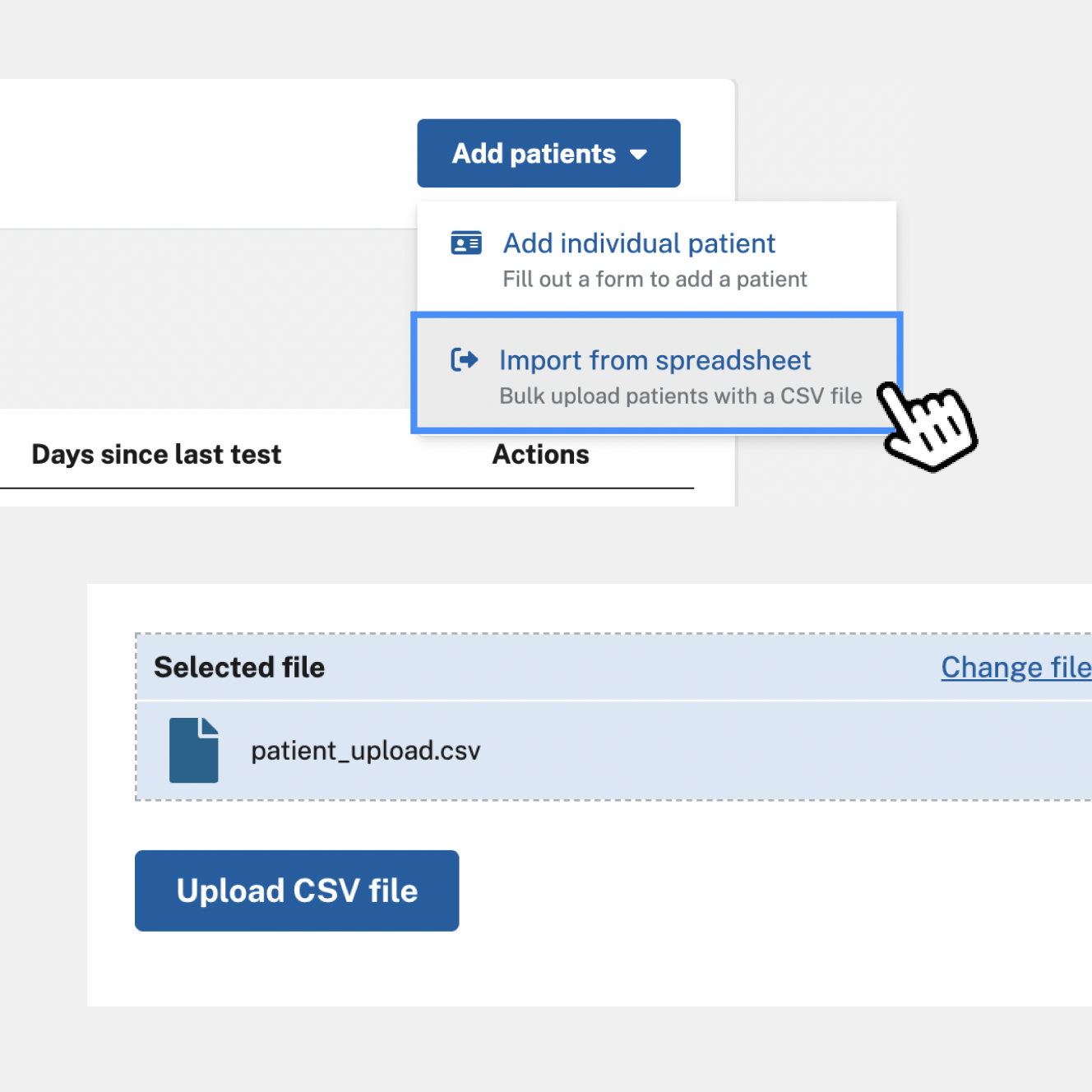Click the ID card icon for individual patient

(466, 243)
